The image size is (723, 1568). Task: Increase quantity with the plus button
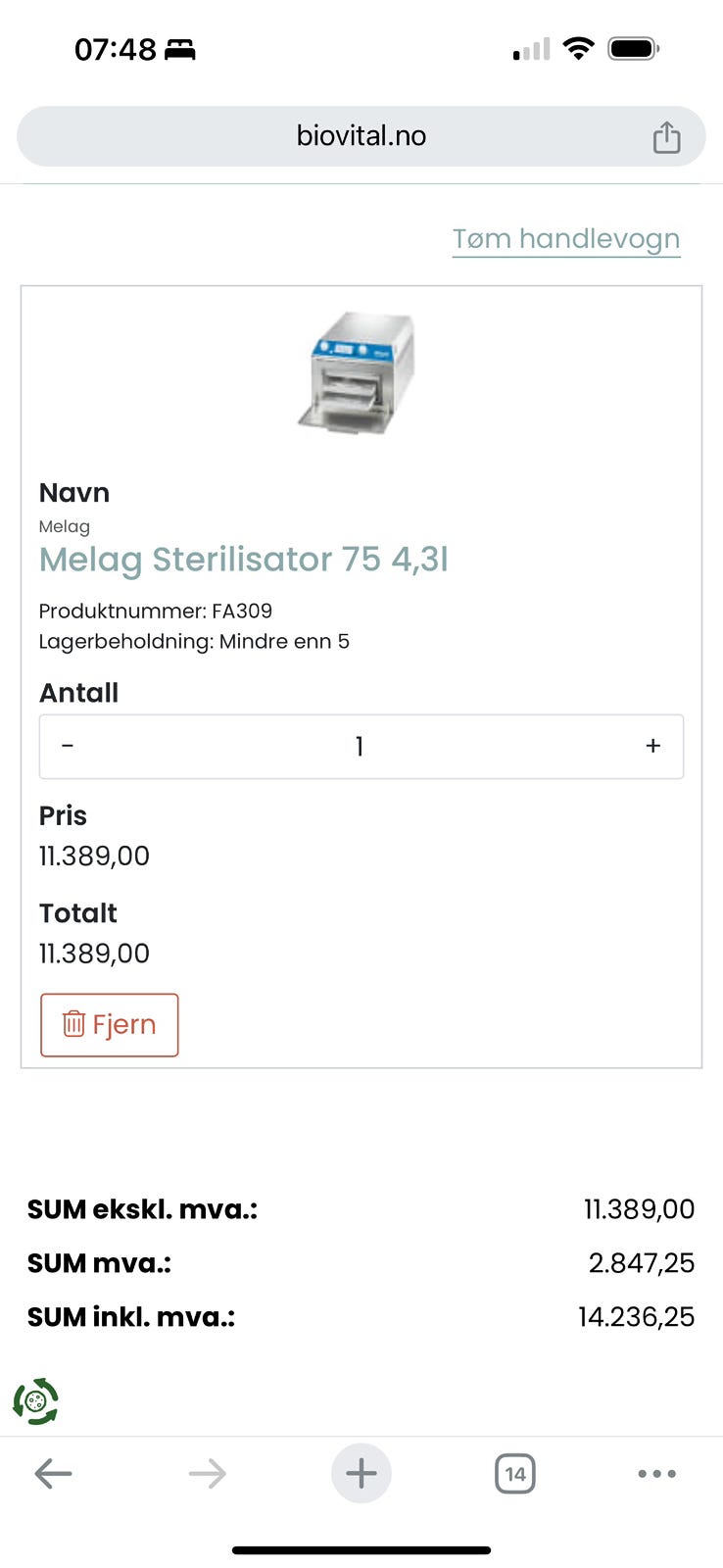(652, 747)
